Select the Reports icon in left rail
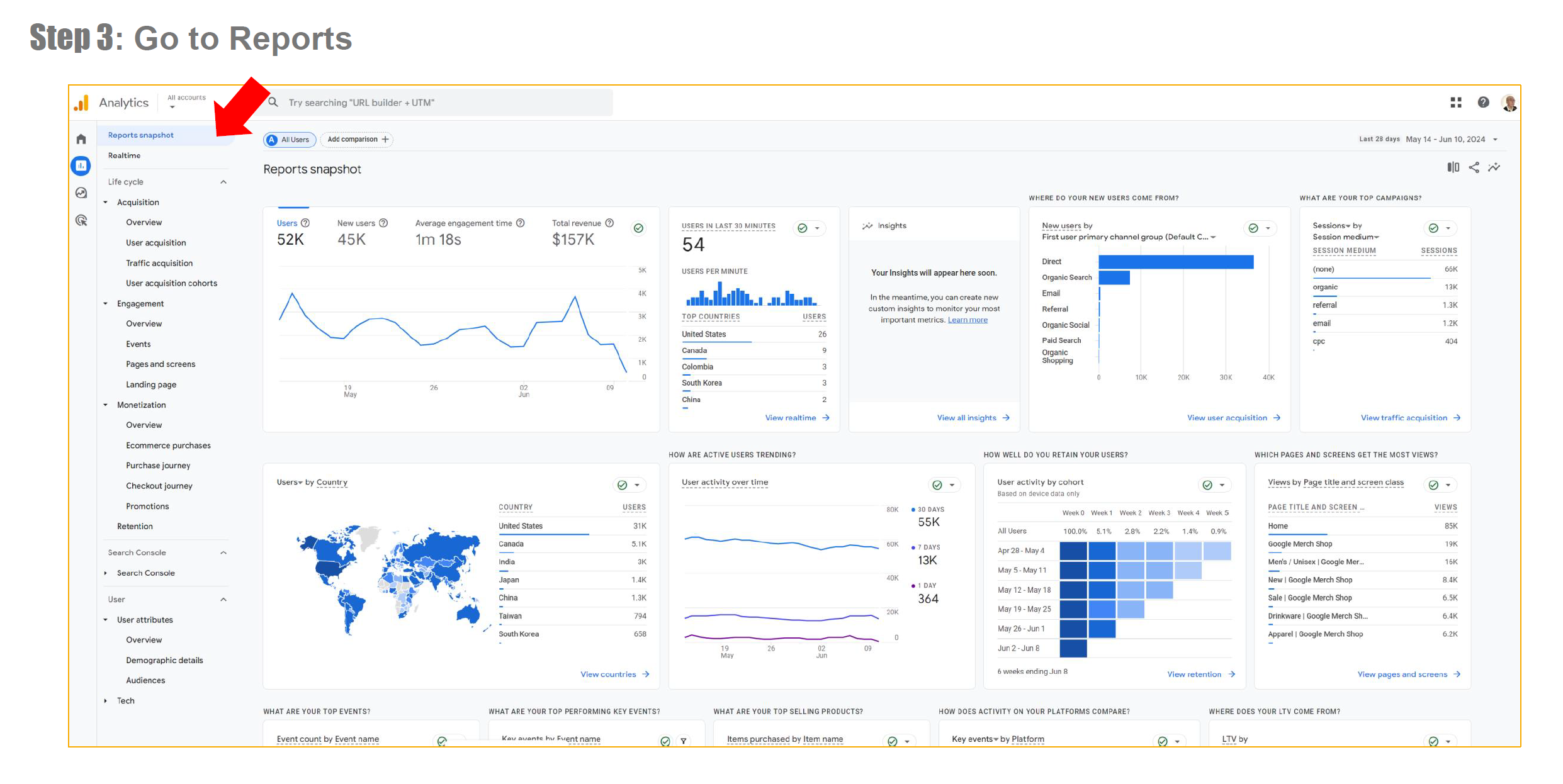Viewport: 1563px width, 784px height. [x=81, y=166]
